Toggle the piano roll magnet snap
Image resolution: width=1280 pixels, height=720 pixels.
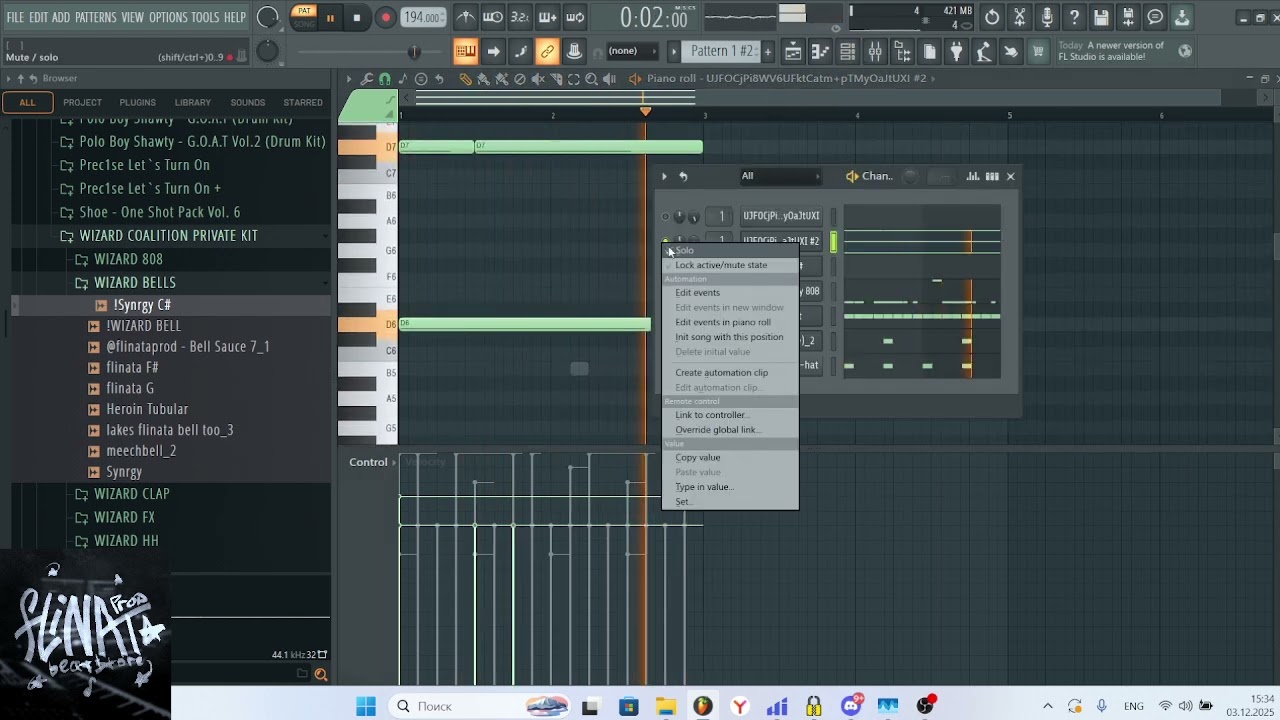385,79
